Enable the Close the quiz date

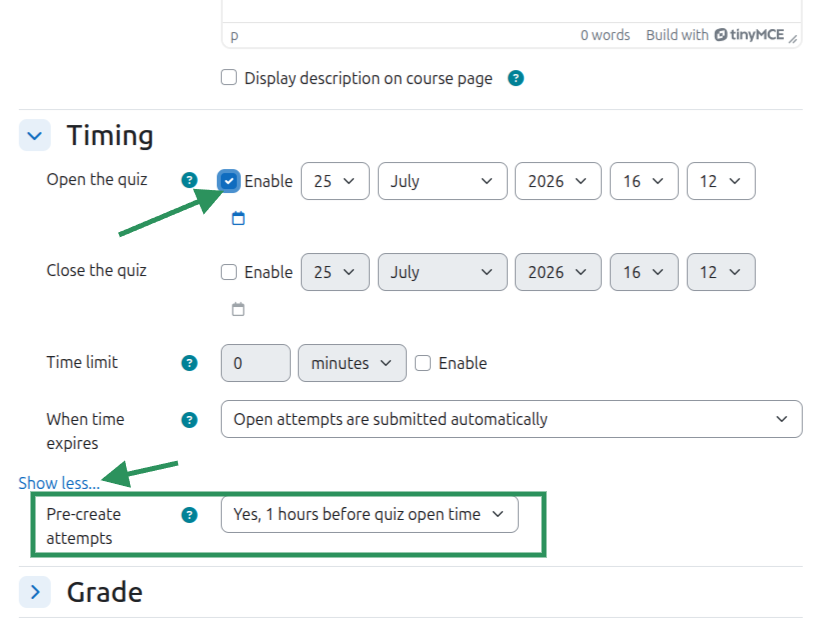[x=229, y=272]
